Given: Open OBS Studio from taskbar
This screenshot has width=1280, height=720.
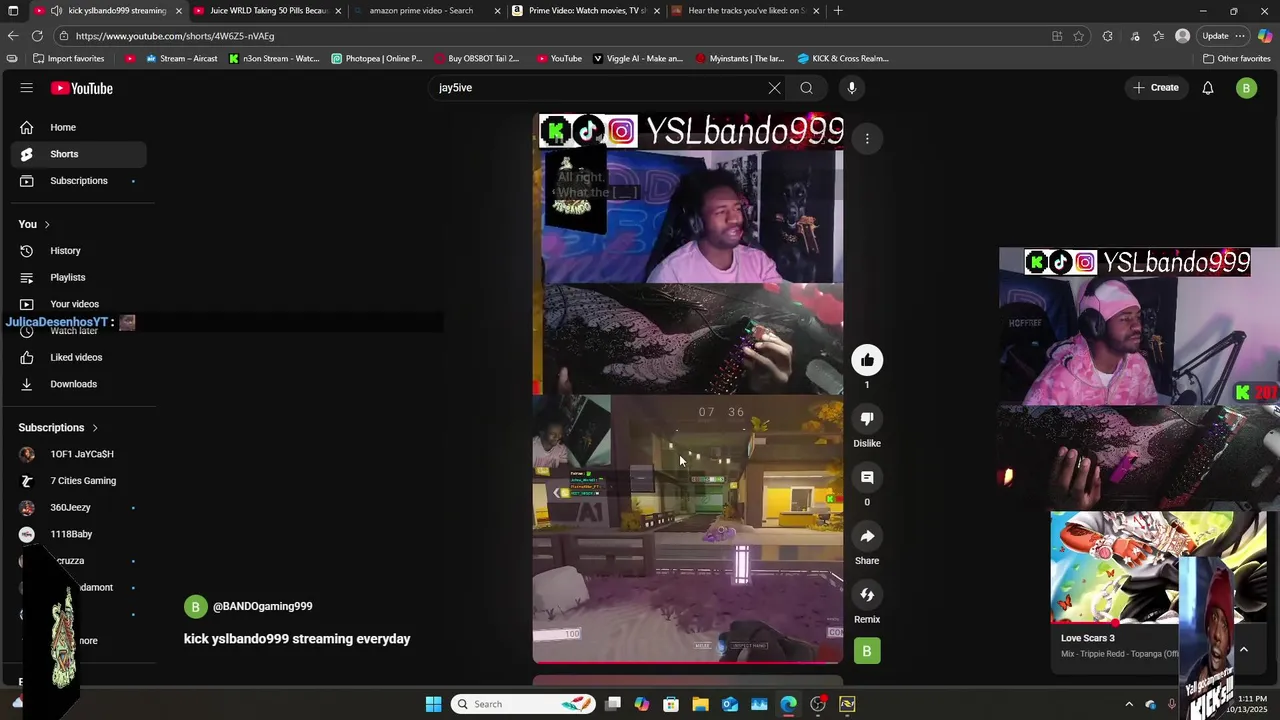Looking at the screenshot, I should pos(818,704).
